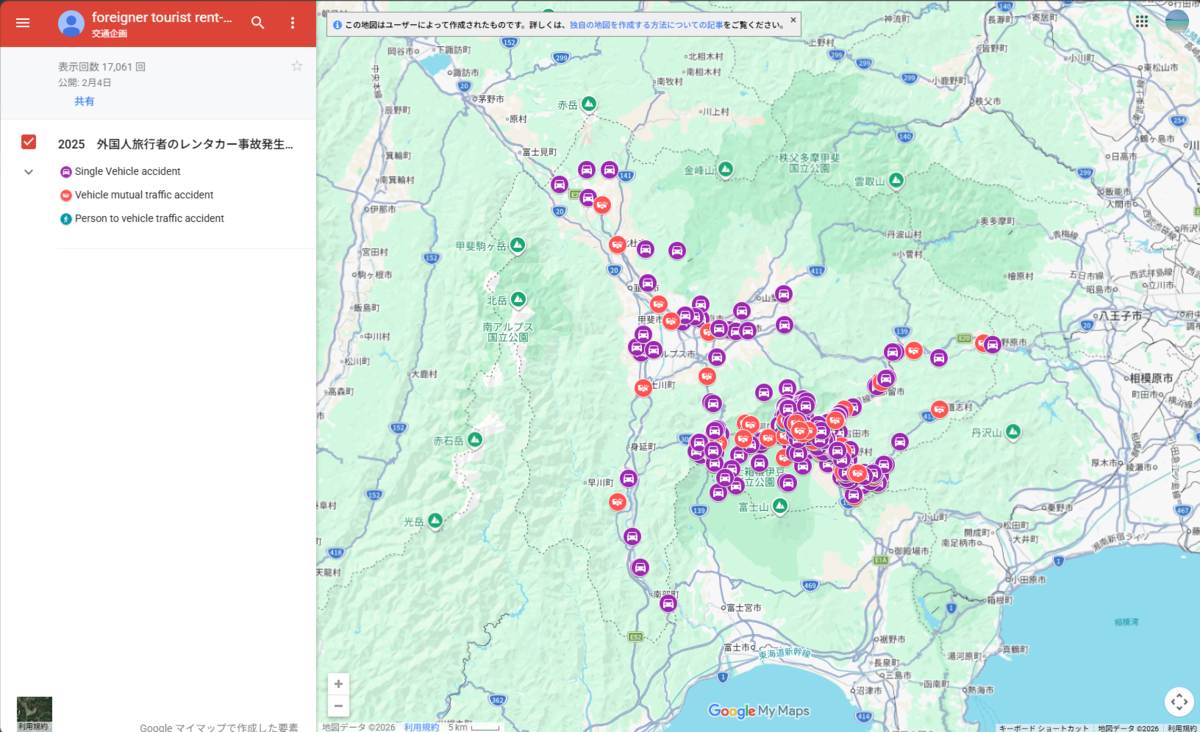Select Single Vehicle accident legend item
1200x732 pixels.
(x=120, y=172)
